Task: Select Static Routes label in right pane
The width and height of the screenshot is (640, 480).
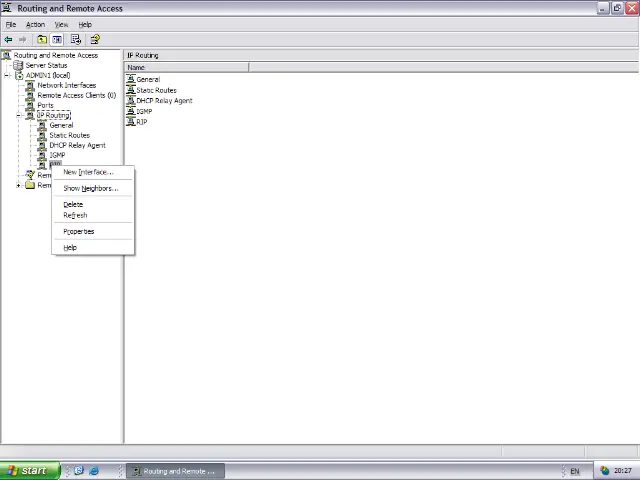Action: (x=156, y=90)
